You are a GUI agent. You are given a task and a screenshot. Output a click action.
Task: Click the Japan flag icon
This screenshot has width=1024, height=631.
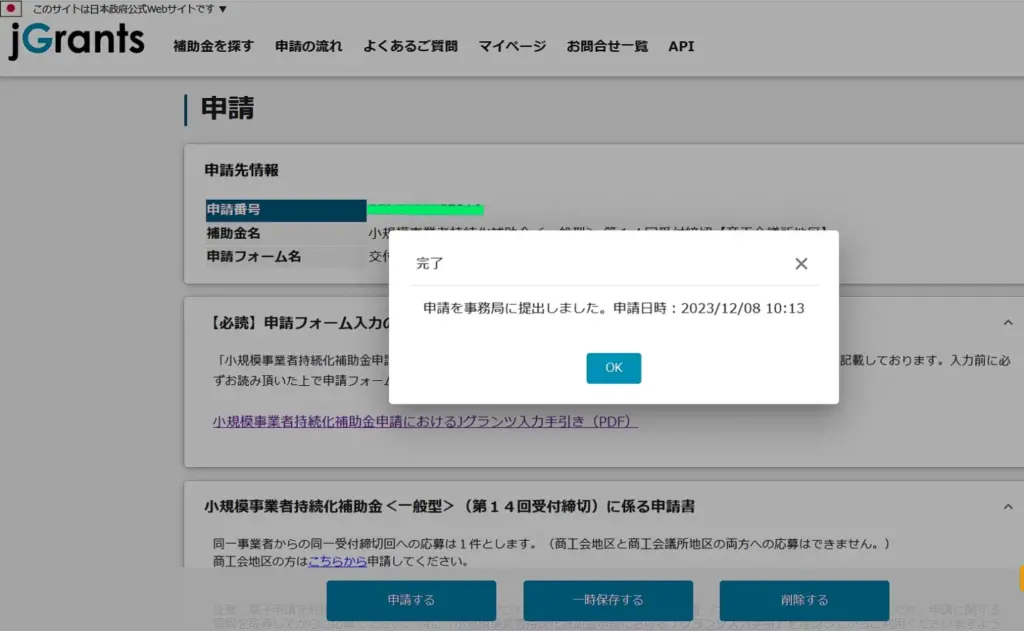pos(11,9)
